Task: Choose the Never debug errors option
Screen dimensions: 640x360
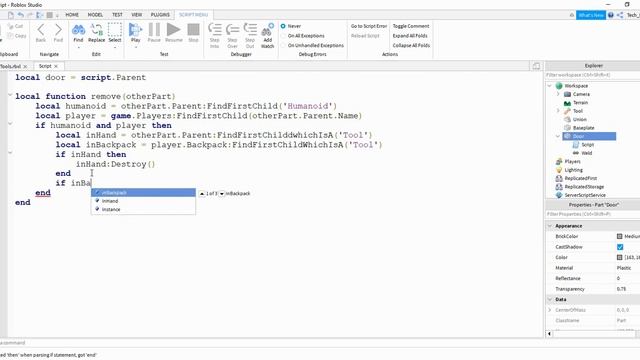Action: [x=283, y=26]
